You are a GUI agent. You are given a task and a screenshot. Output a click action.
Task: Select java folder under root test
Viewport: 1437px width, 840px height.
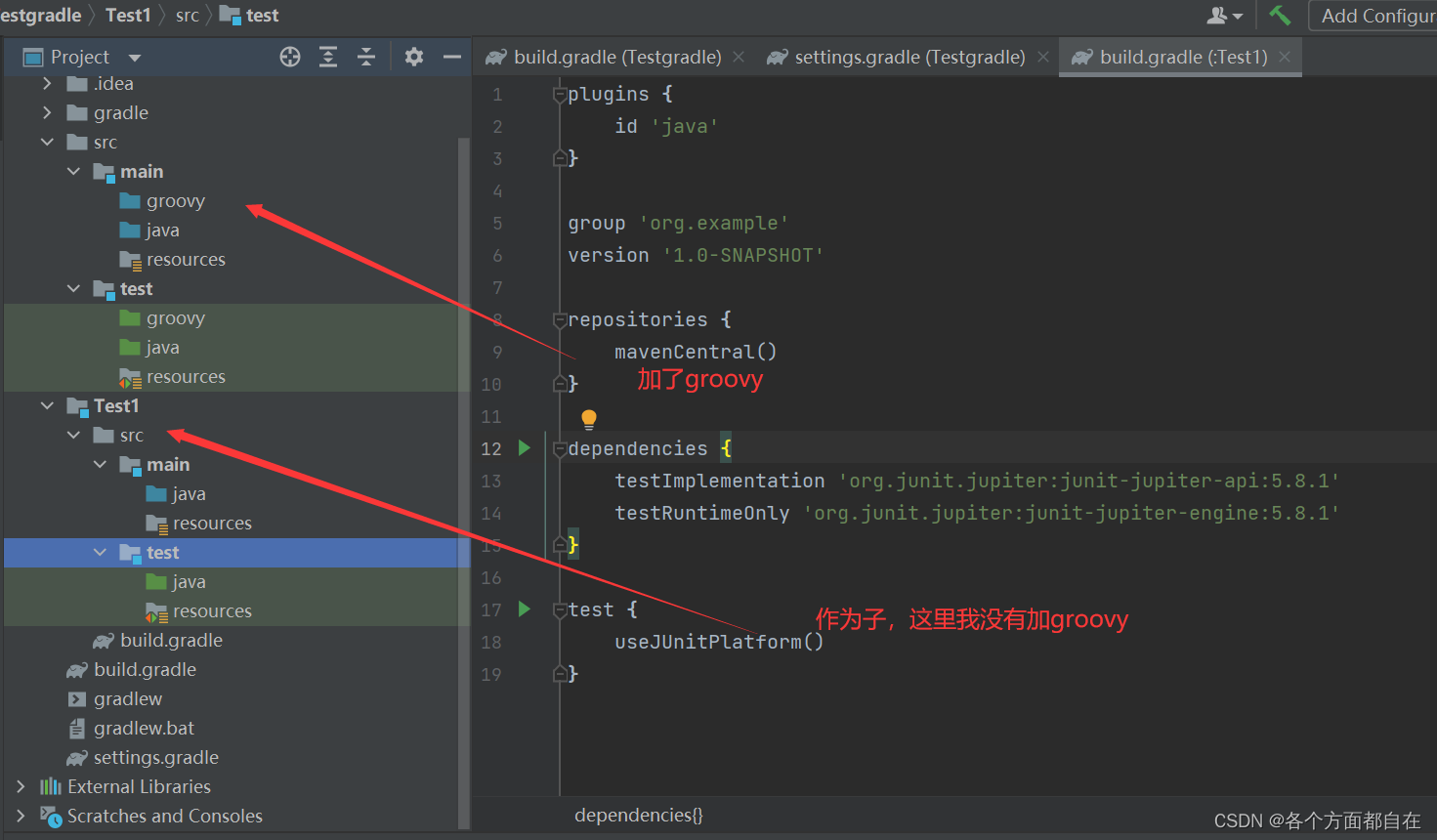pos(149,347)
